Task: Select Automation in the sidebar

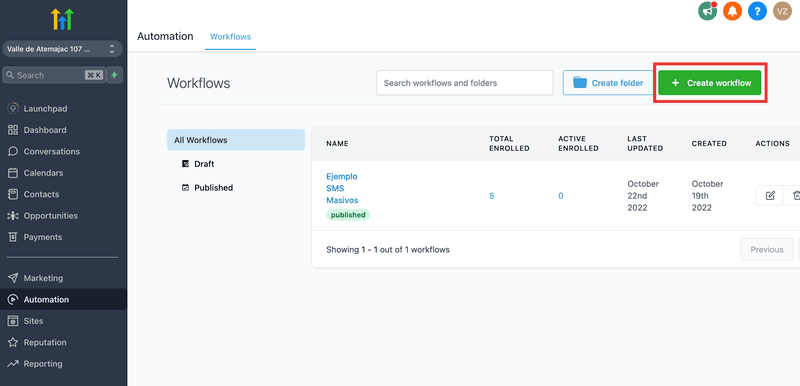Action: (63, 300)
